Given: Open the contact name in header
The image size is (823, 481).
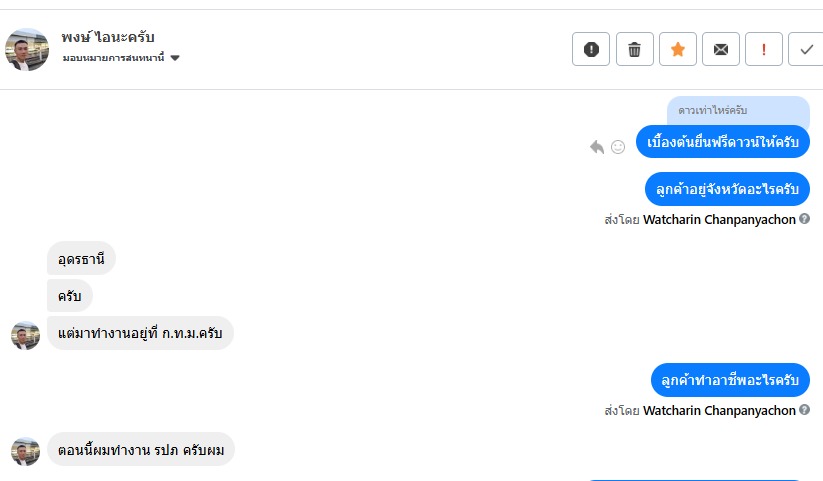Looking at the screenshot, I should [108, 38].
